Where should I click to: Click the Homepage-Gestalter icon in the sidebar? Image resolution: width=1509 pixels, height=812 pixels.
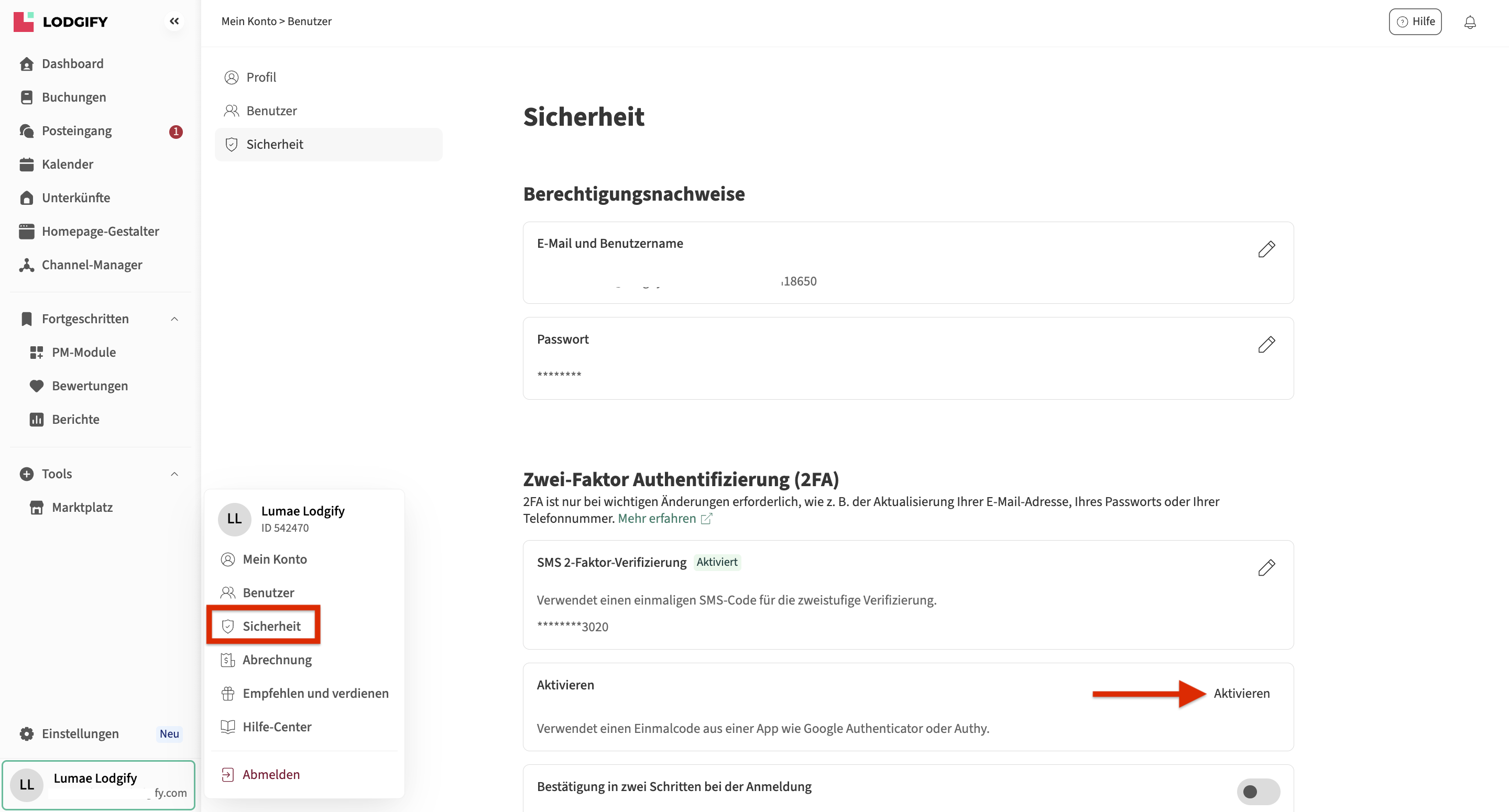coord(26,232)
